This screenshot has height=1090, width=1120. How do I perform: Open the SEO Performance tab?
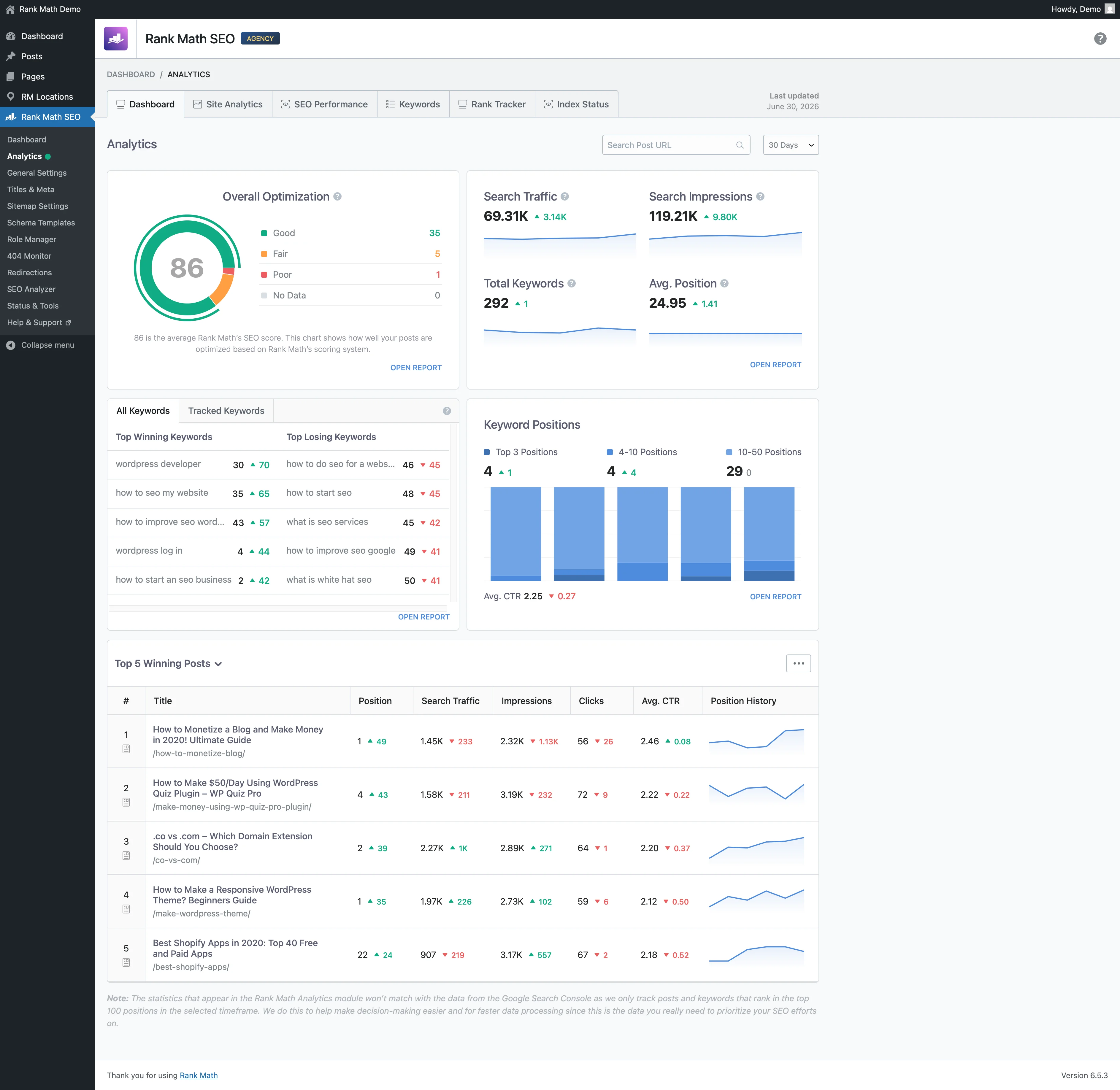325,104
